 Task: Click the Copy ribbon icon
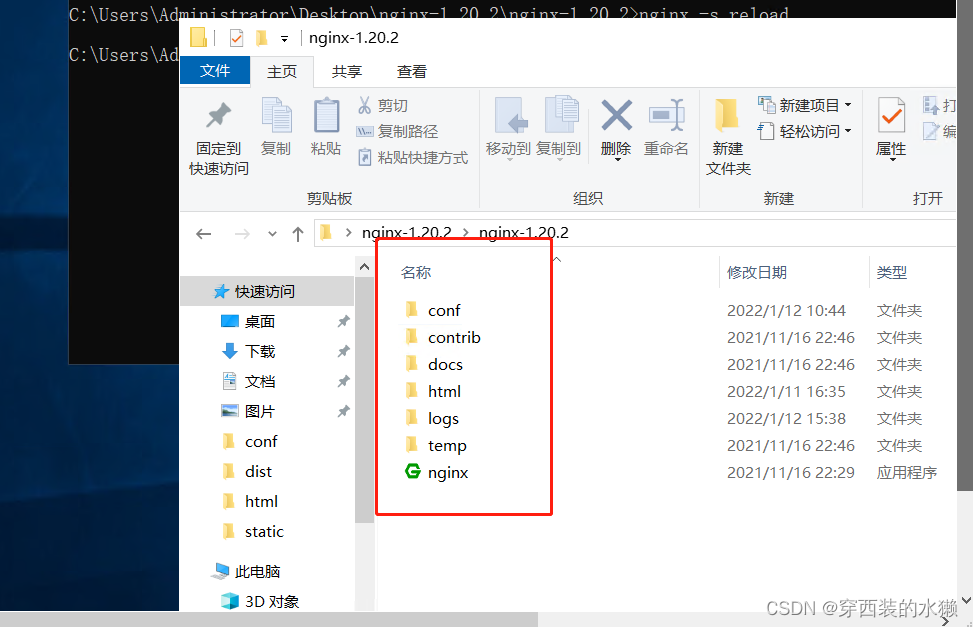pos(276,115)
